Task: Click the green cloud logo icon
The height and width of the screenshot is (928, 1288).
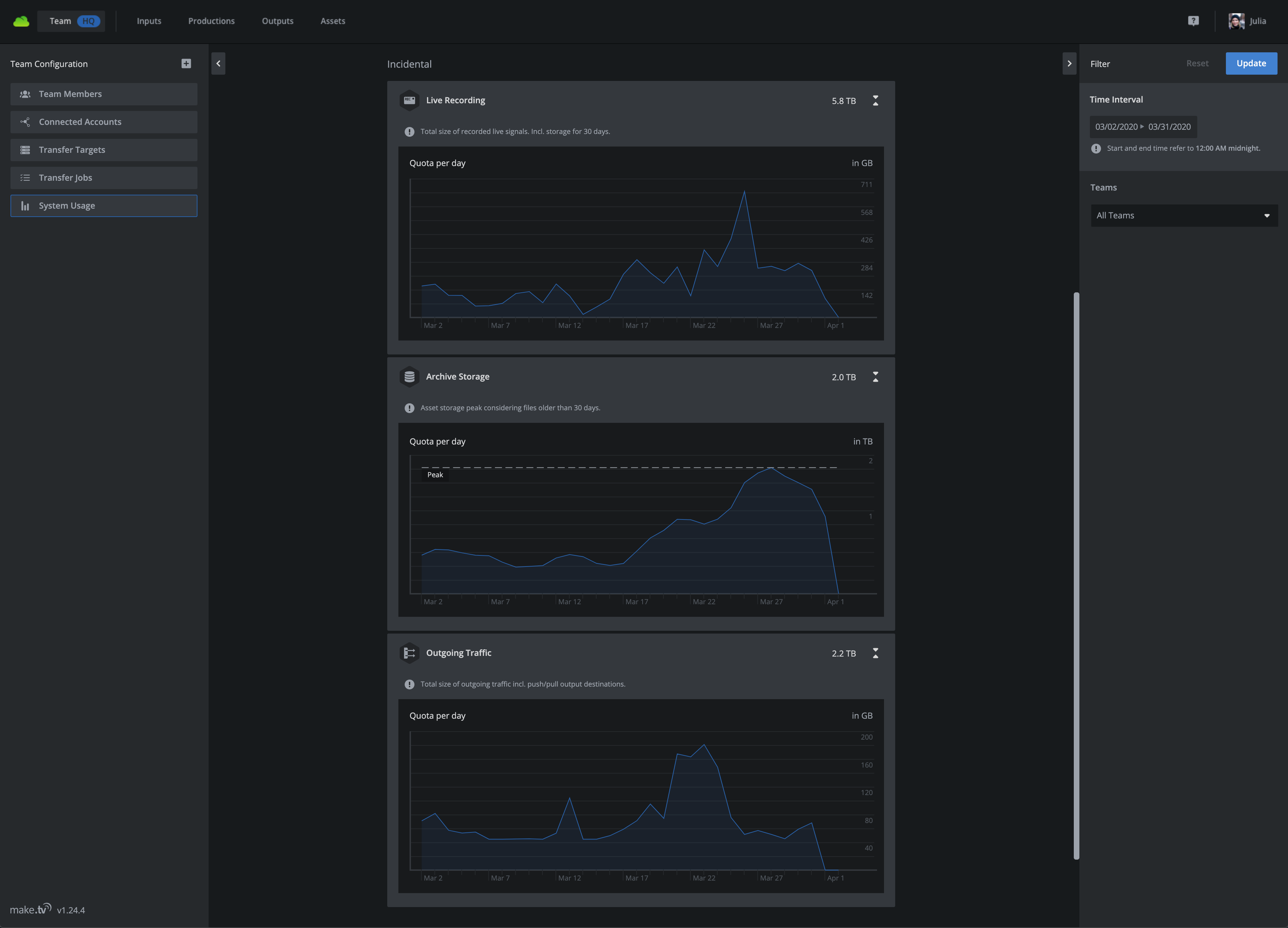Action: pos(21,21)
